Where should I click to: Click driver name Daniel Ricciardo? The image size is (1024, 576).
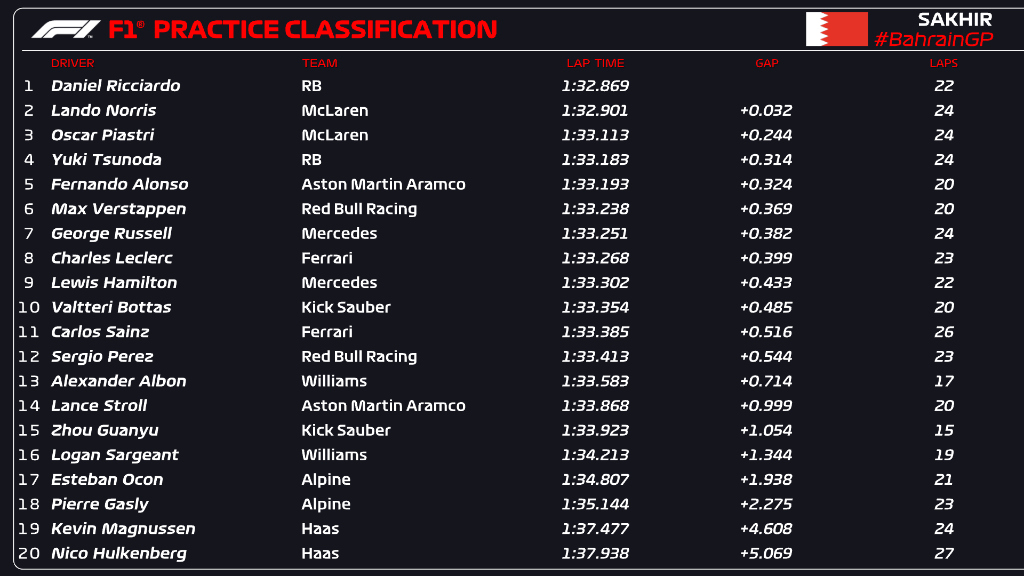click(x=116, y=86)
